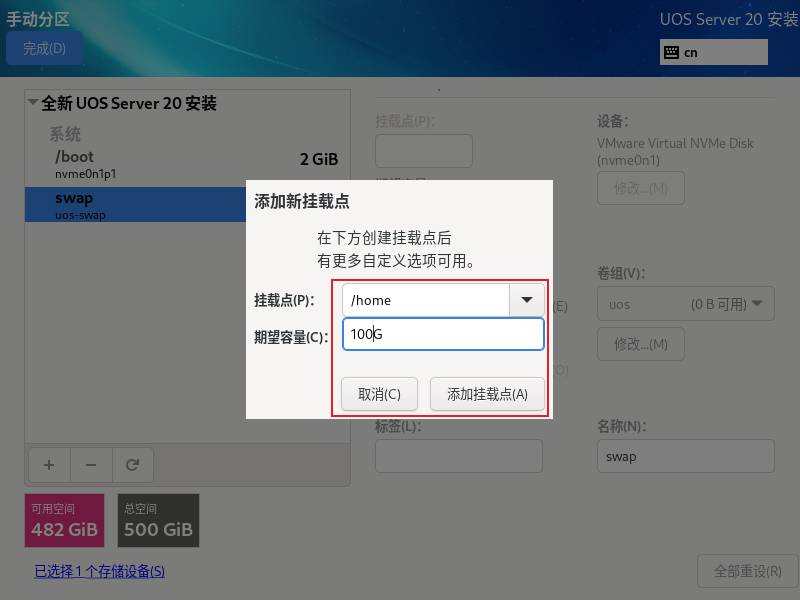This screenshot has width=800, height=600.
Task: Select the /boot nvme0n1p1 partition row
Action: coord(187,164)
